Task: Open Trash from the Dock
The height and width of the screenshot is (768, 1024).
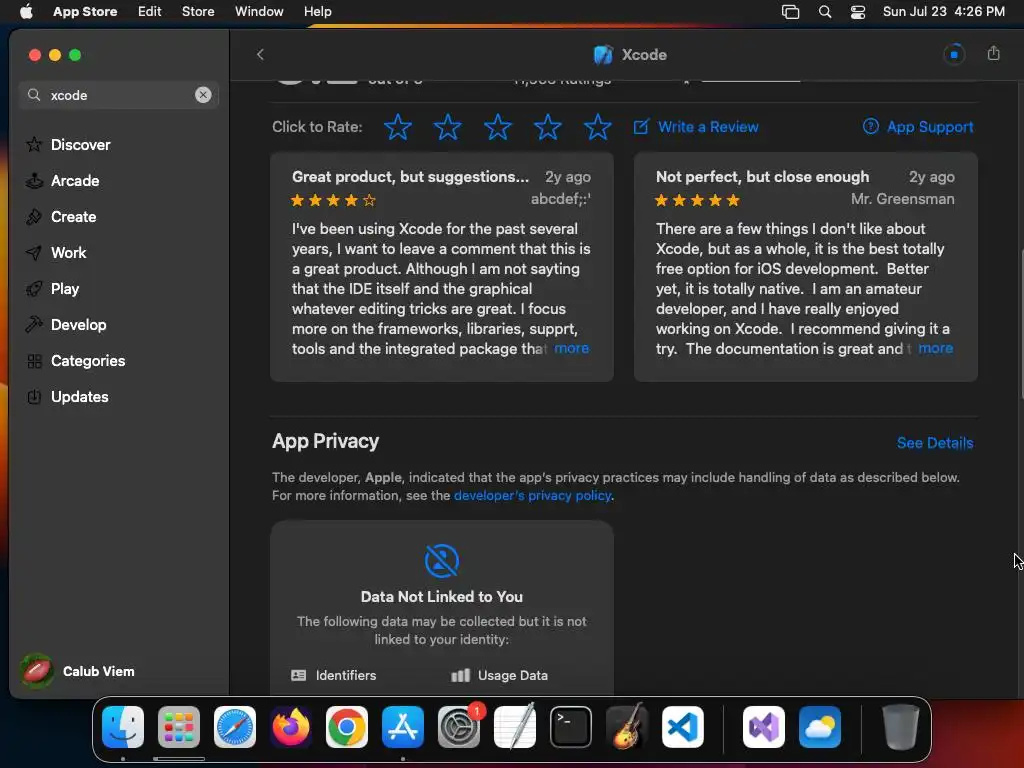Action: (901, 727)
